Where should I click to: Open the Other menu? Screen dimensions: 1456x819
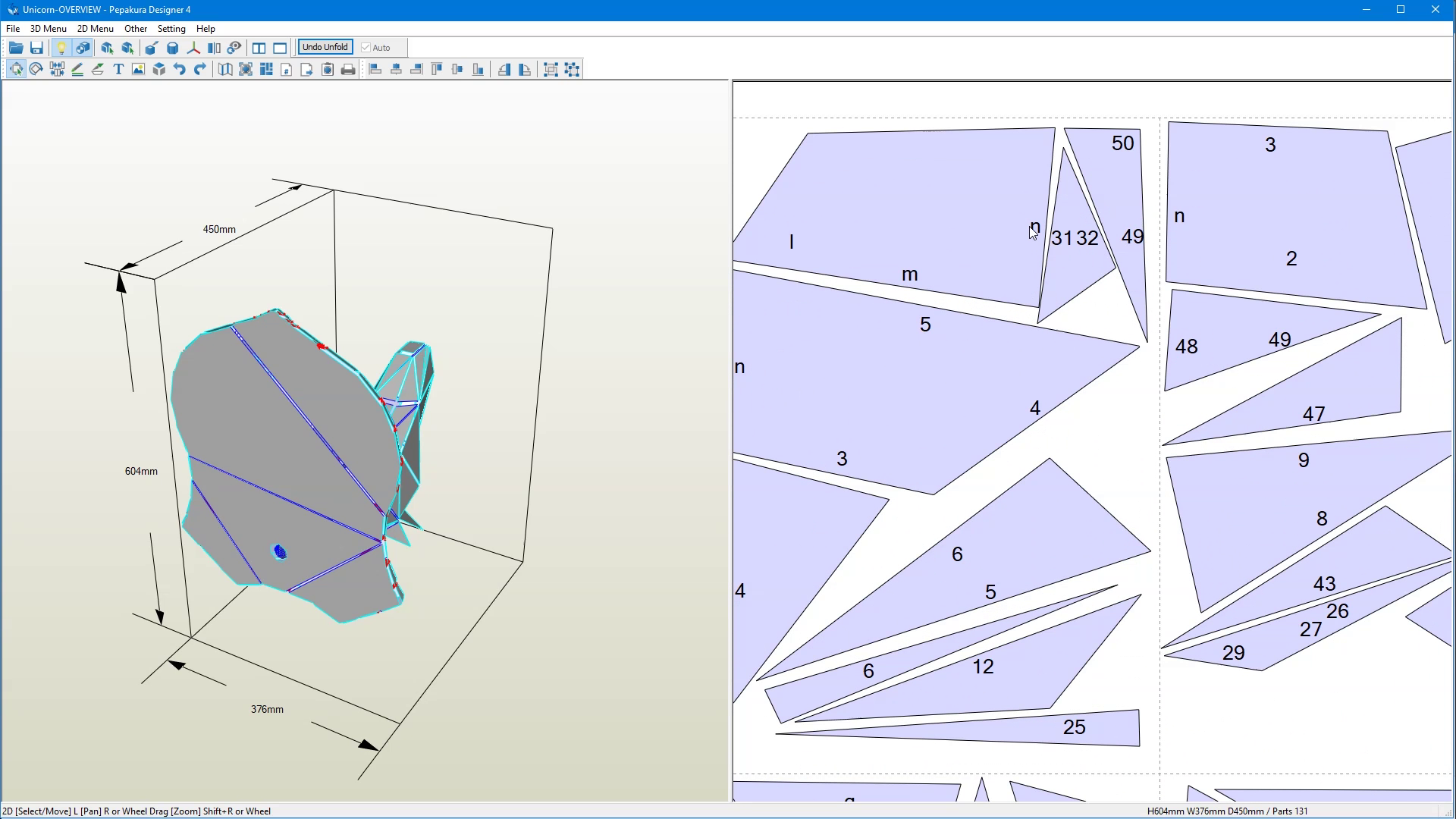click(135, 29)
